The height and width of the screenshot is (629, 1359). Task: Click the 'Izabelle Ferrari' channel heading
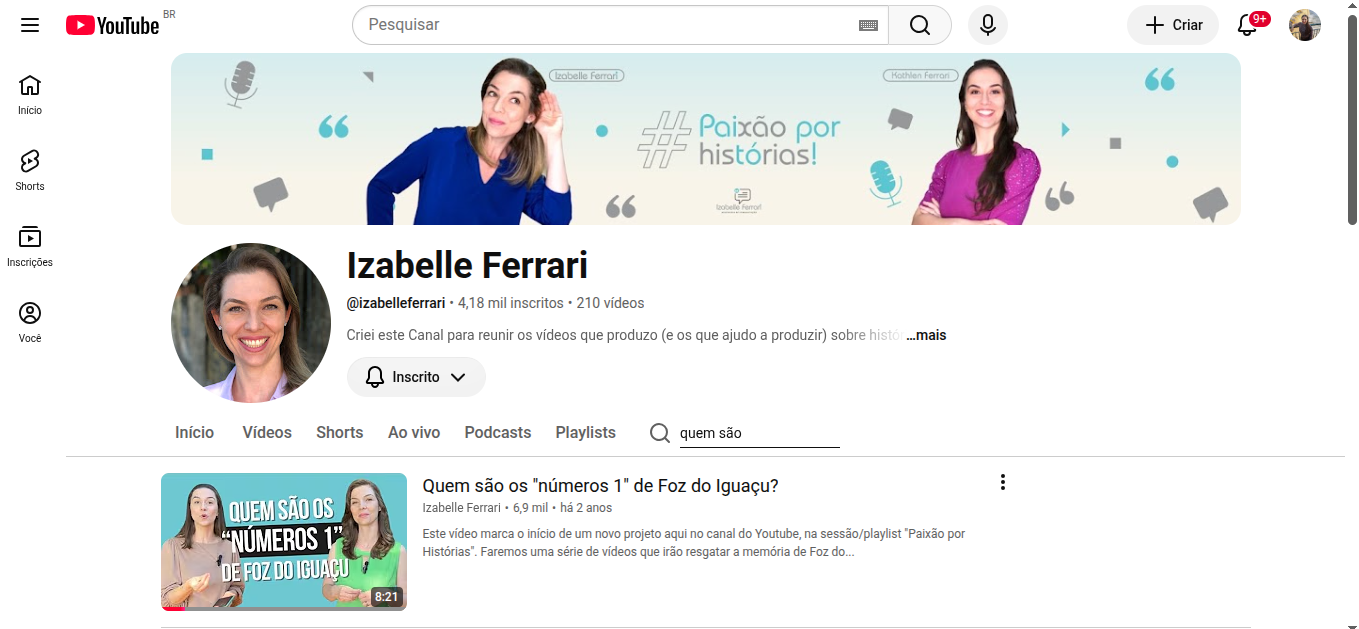click(x=467, y=265)
